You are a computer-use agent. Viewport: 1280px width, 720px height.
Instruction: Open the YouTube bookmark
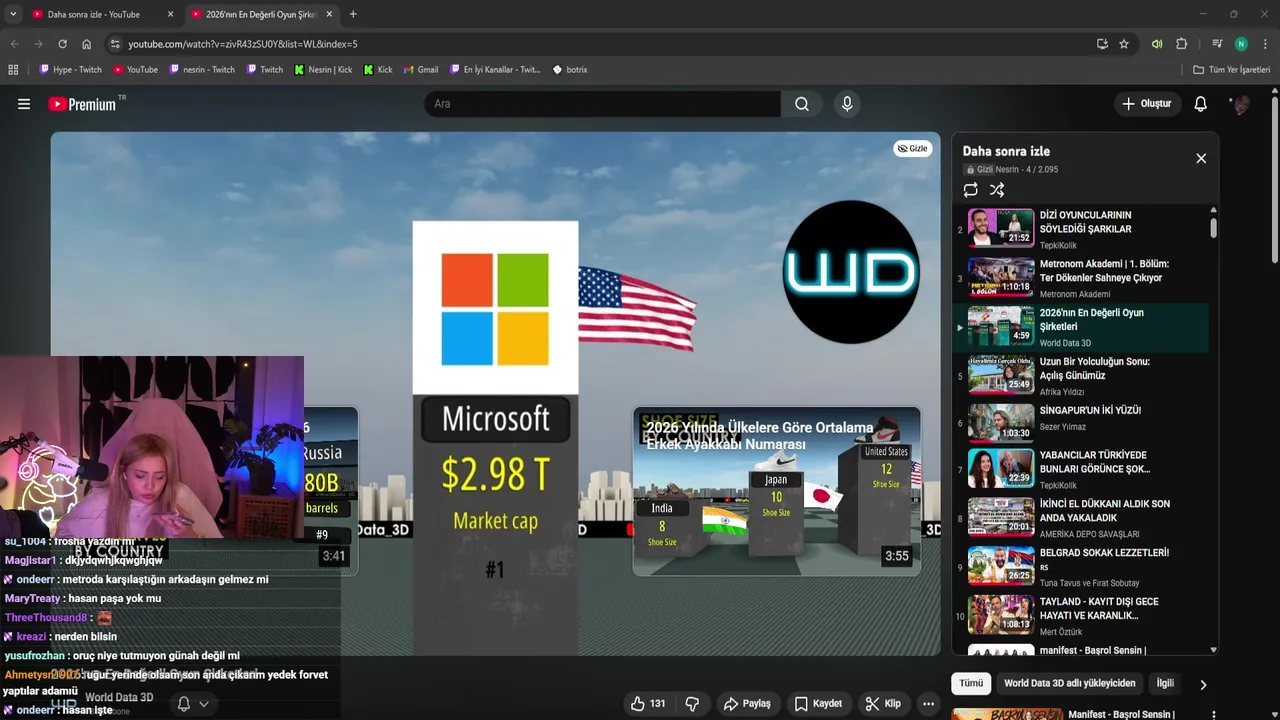coord(135,70)
